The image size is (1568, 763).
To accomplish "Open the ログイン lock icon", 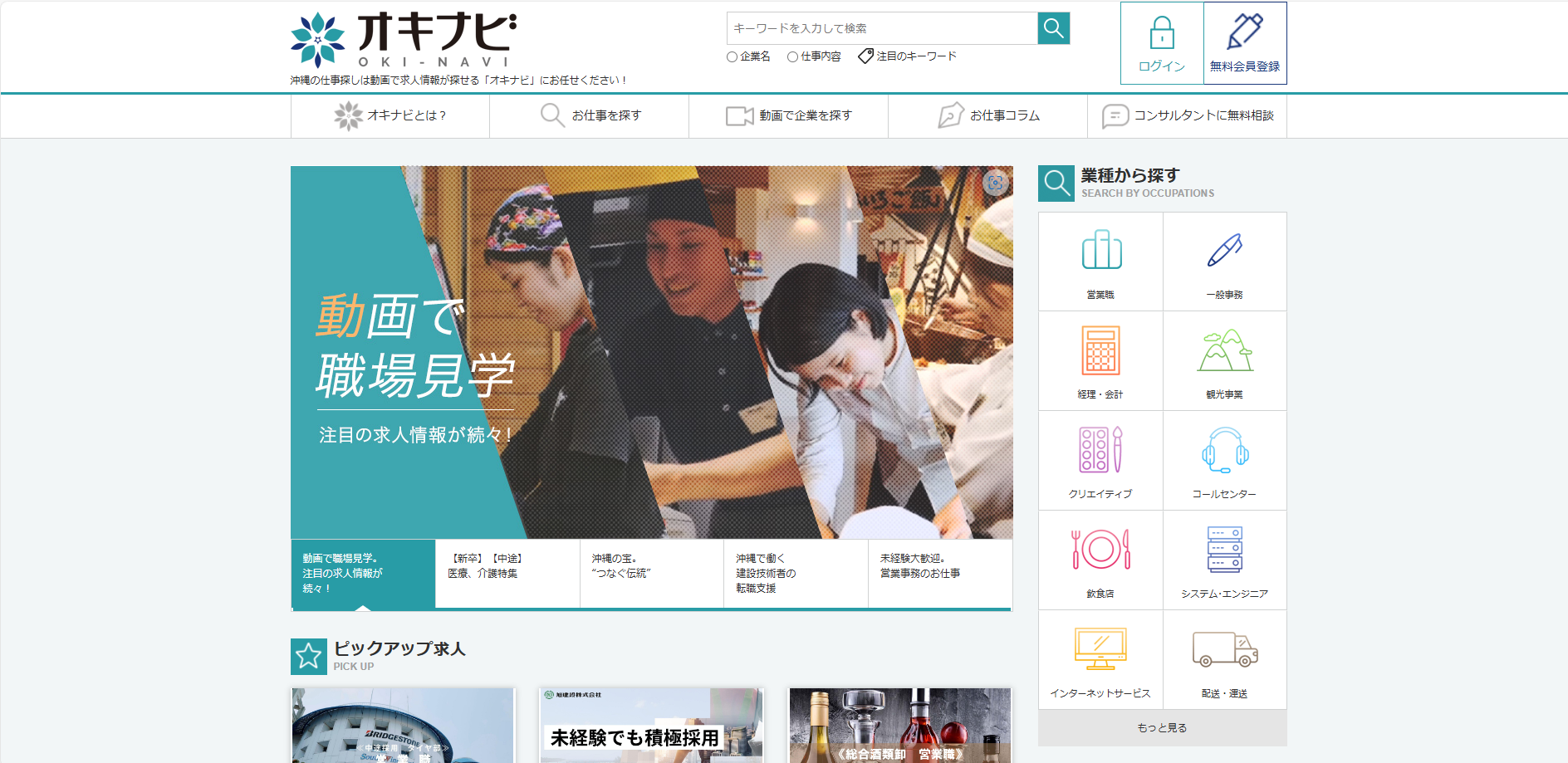I will [1161, 34].
